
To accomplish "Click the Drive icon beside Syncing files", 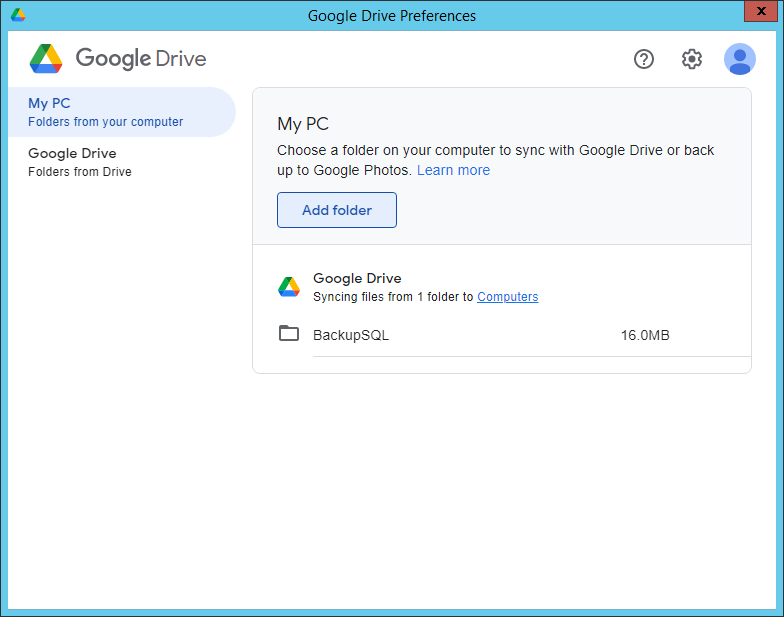I will tap(289, 287).
